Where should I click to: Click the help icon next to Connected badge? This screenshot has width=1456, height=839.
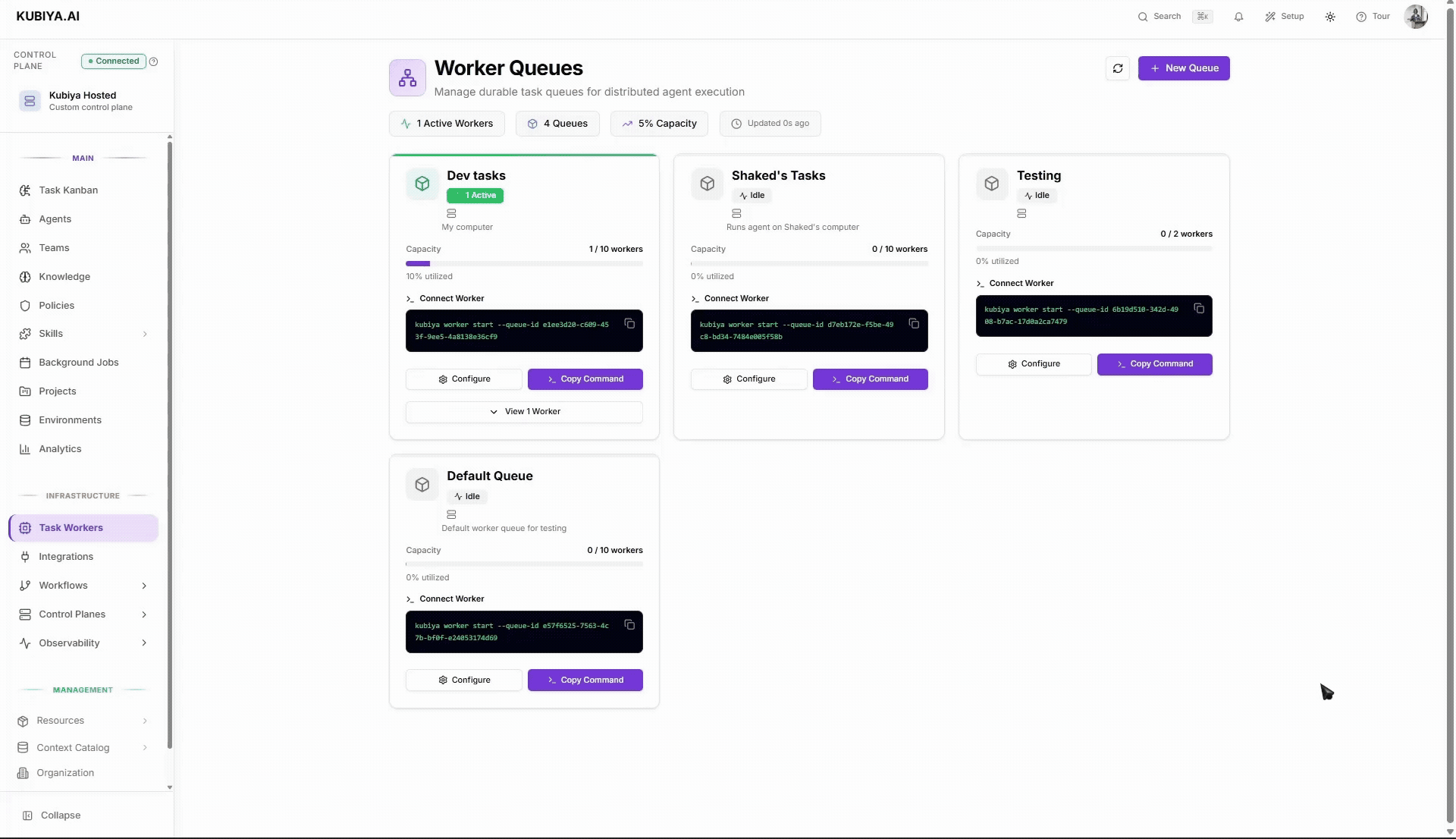pyautogui.click(x=154, y=61)
